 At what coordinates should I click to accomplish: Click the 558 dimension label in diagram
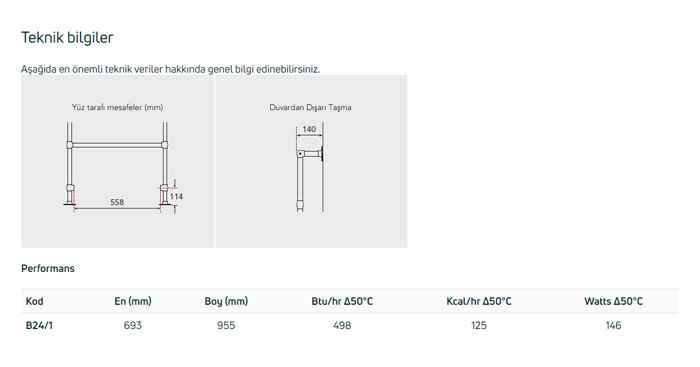[117, 202]
